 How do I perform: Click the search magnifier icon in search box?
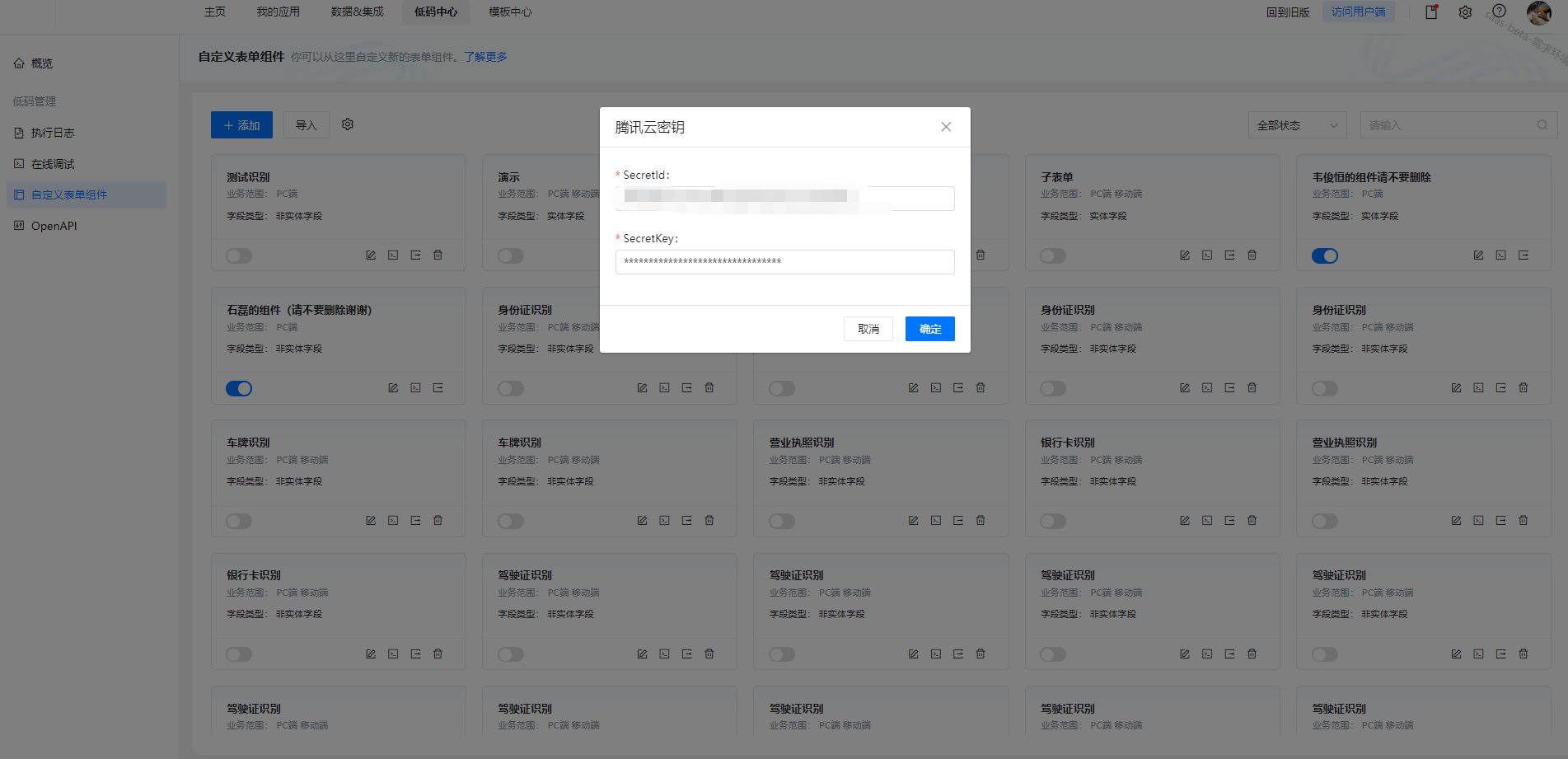[1542, 125]
